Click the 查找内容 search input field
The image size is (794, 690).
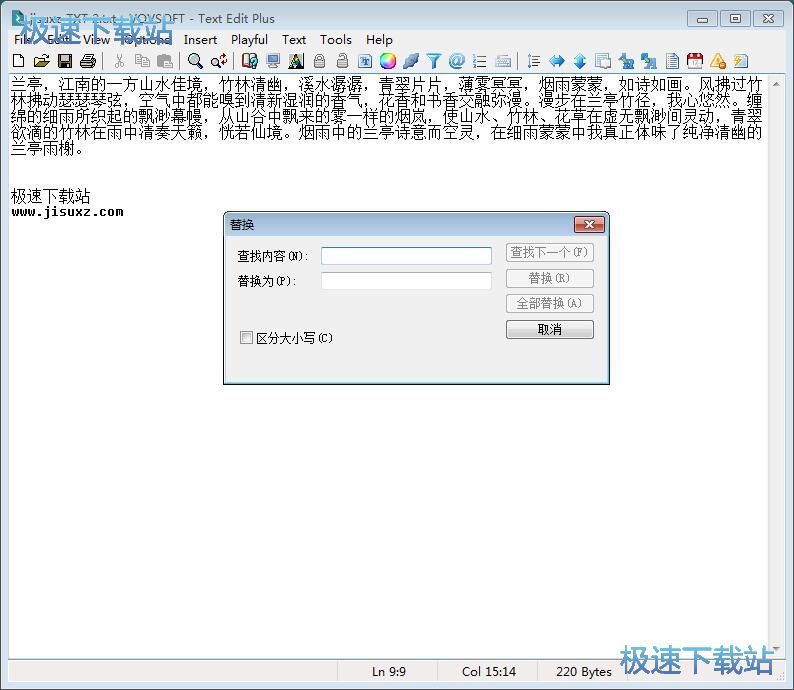tap(406, 256)
